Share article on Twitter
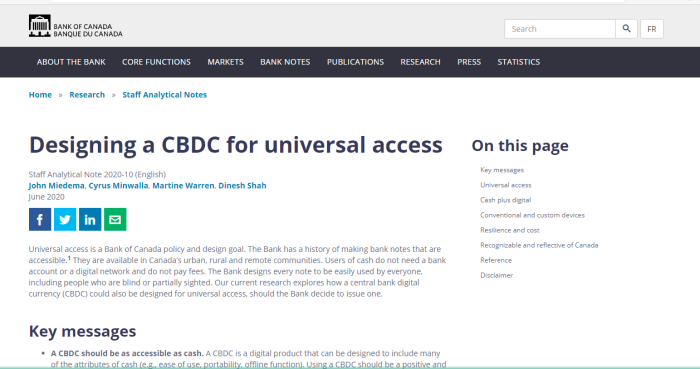700x369 pixels. point(65,220)
